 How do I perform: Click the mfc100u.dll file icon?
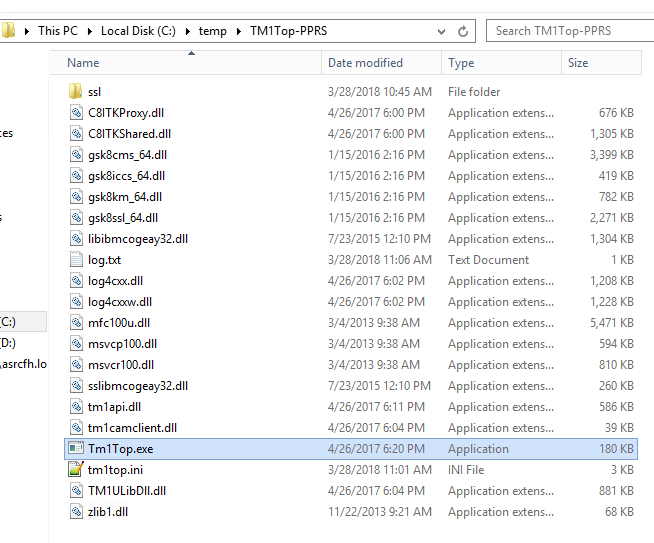point(76,322)
